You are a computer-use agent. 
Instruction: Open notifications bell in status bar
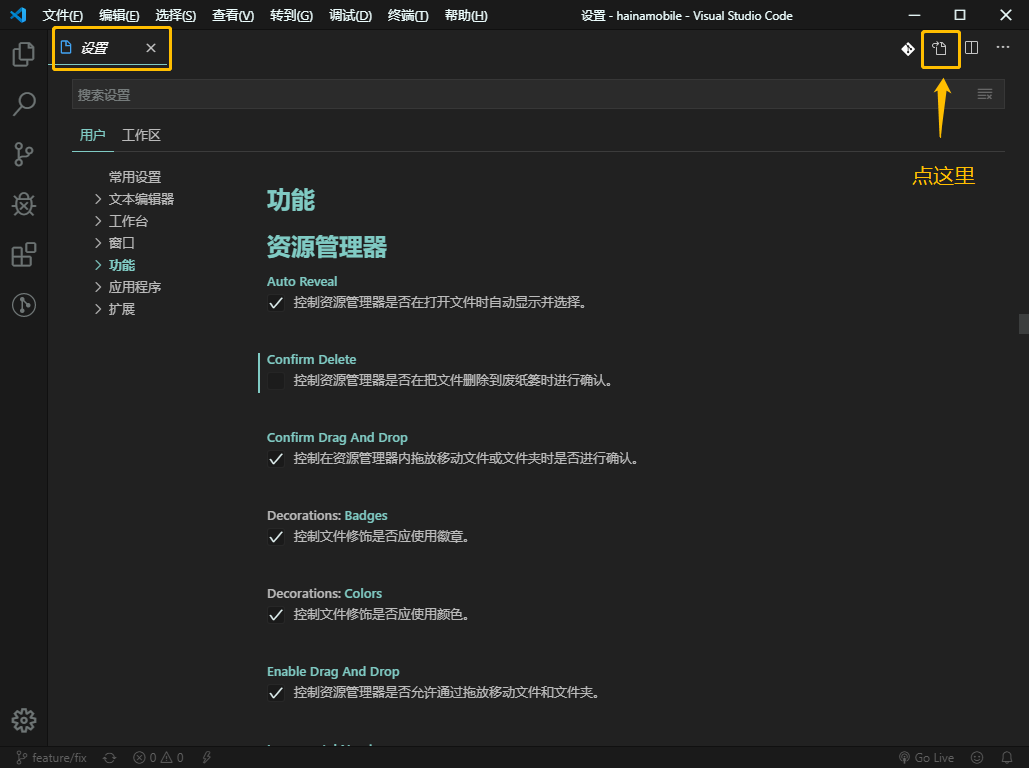coord(1007,757)
